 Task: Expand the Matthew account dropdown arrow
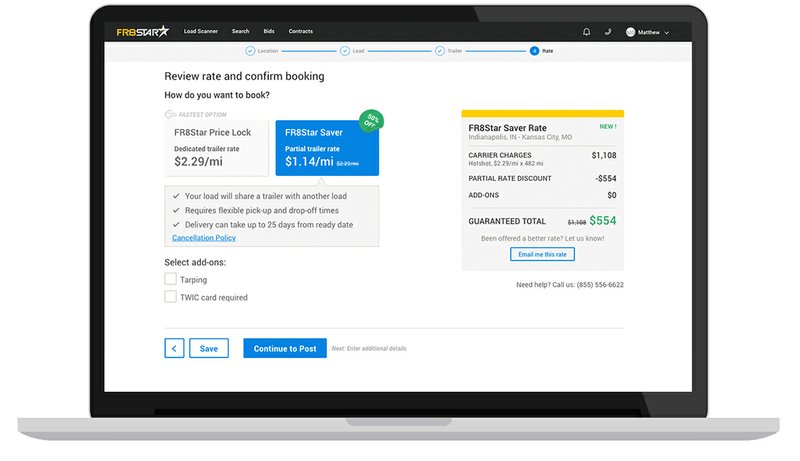[x=666, y=33]
